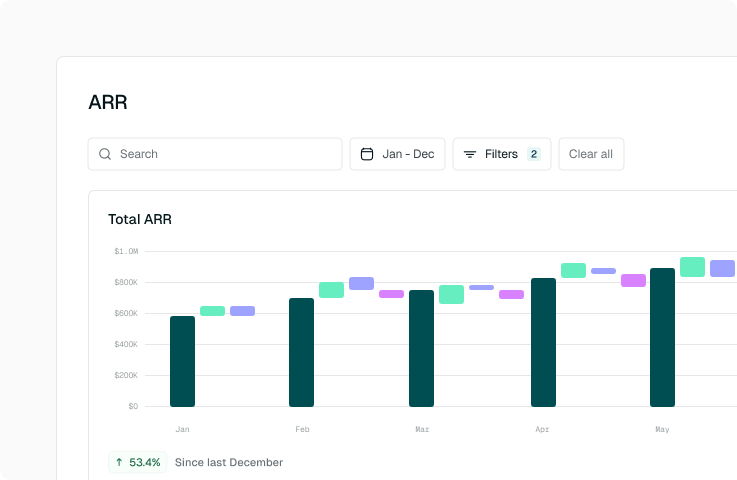Viewport: 737px width, 480px height.
Task: Click the calendar icon in date picker
Action: pos(367,154)
